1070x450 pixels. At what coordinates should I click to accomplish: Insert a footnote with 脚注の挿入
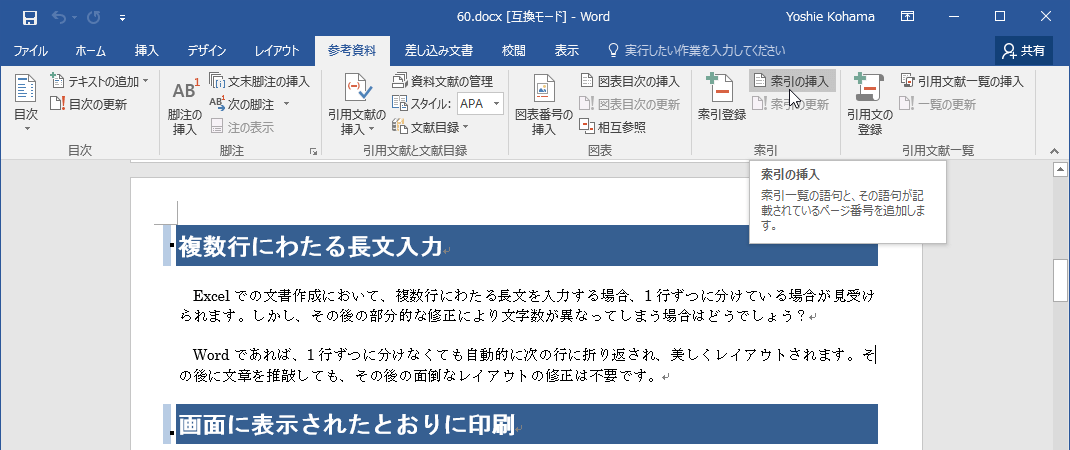(x=185, y=104)
